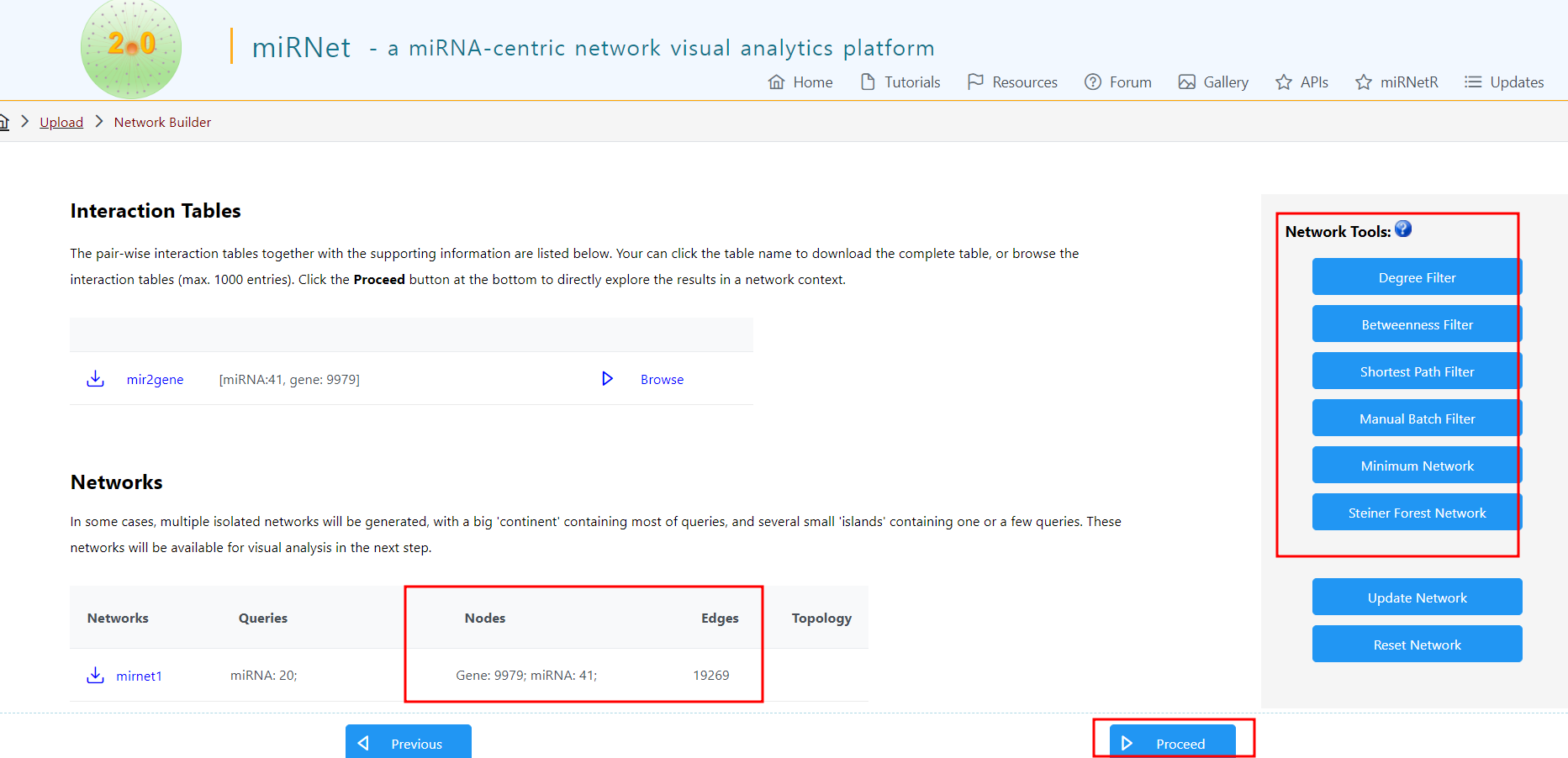Click the 'Gene: 9979; miRNA: 41;' cell

click(526, 676)
